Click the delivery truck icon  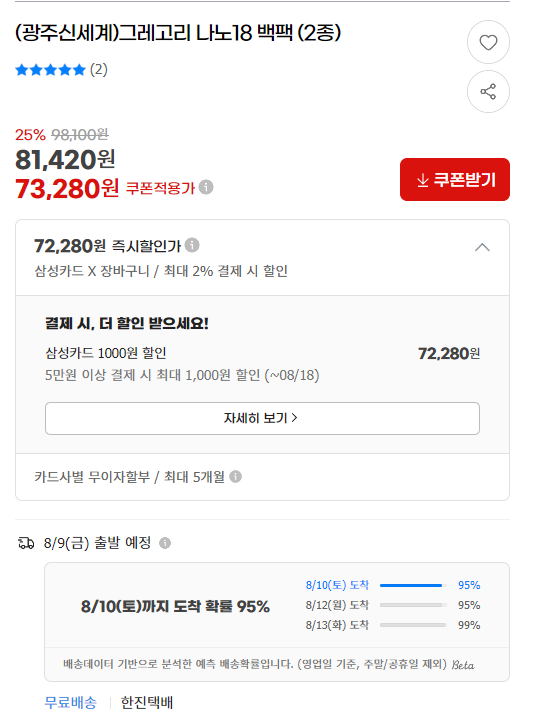(26, 543)
